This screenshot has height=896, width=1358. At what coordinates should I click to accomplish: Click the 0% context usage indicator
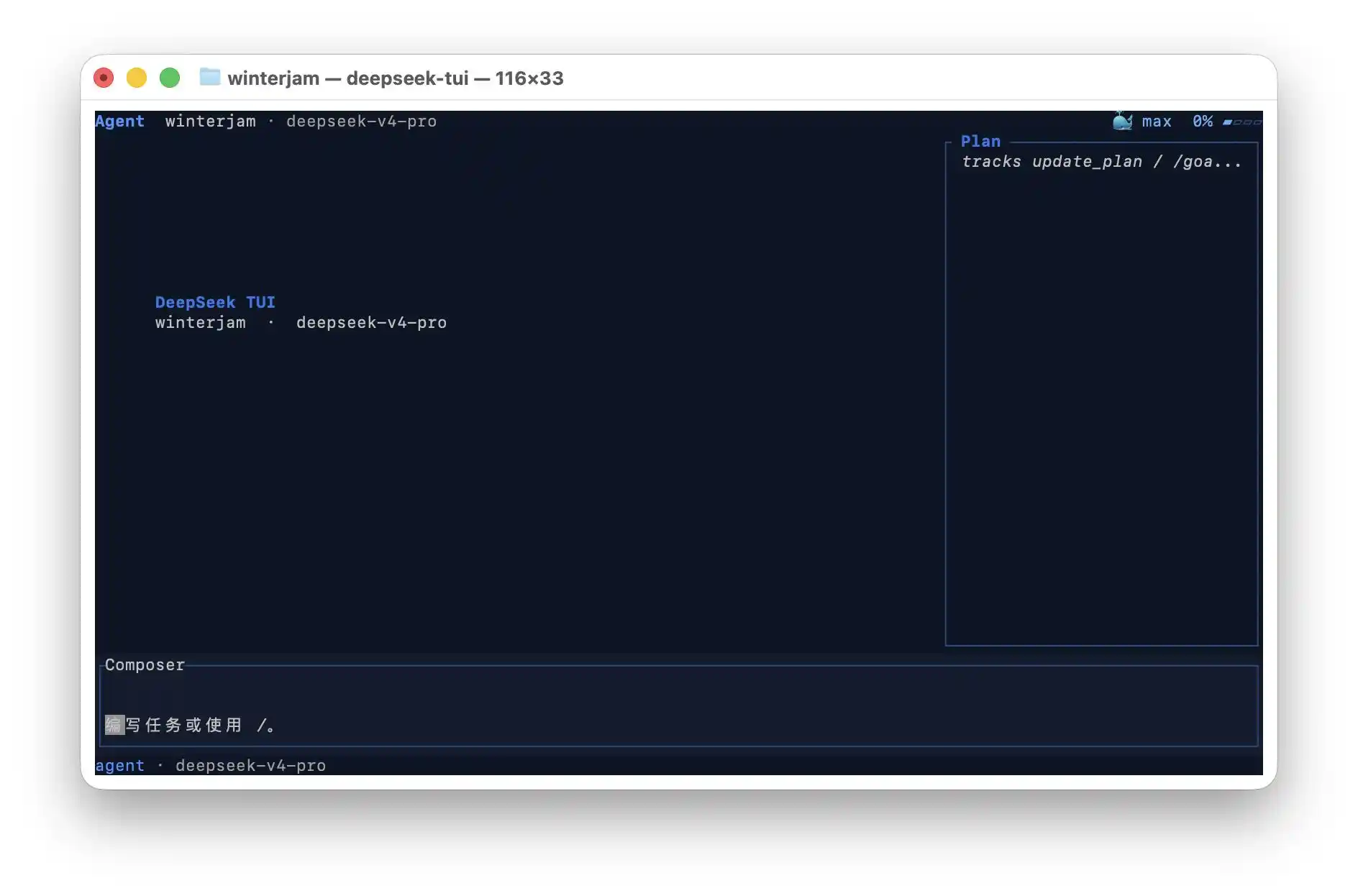point(1203,121)
